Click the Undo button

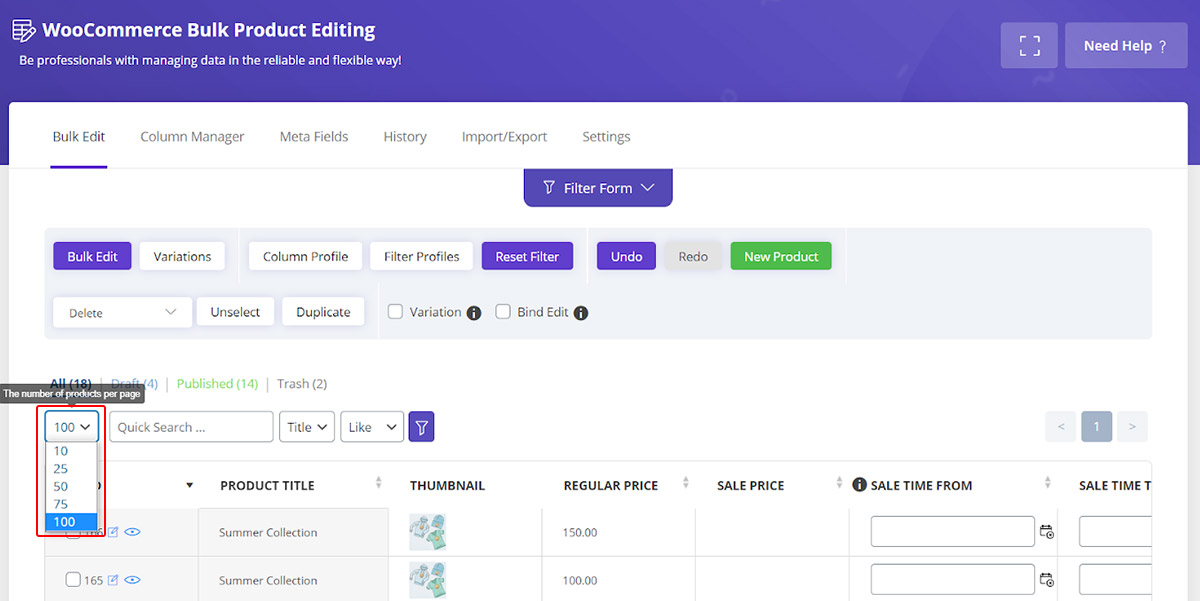tap(626, 257)
